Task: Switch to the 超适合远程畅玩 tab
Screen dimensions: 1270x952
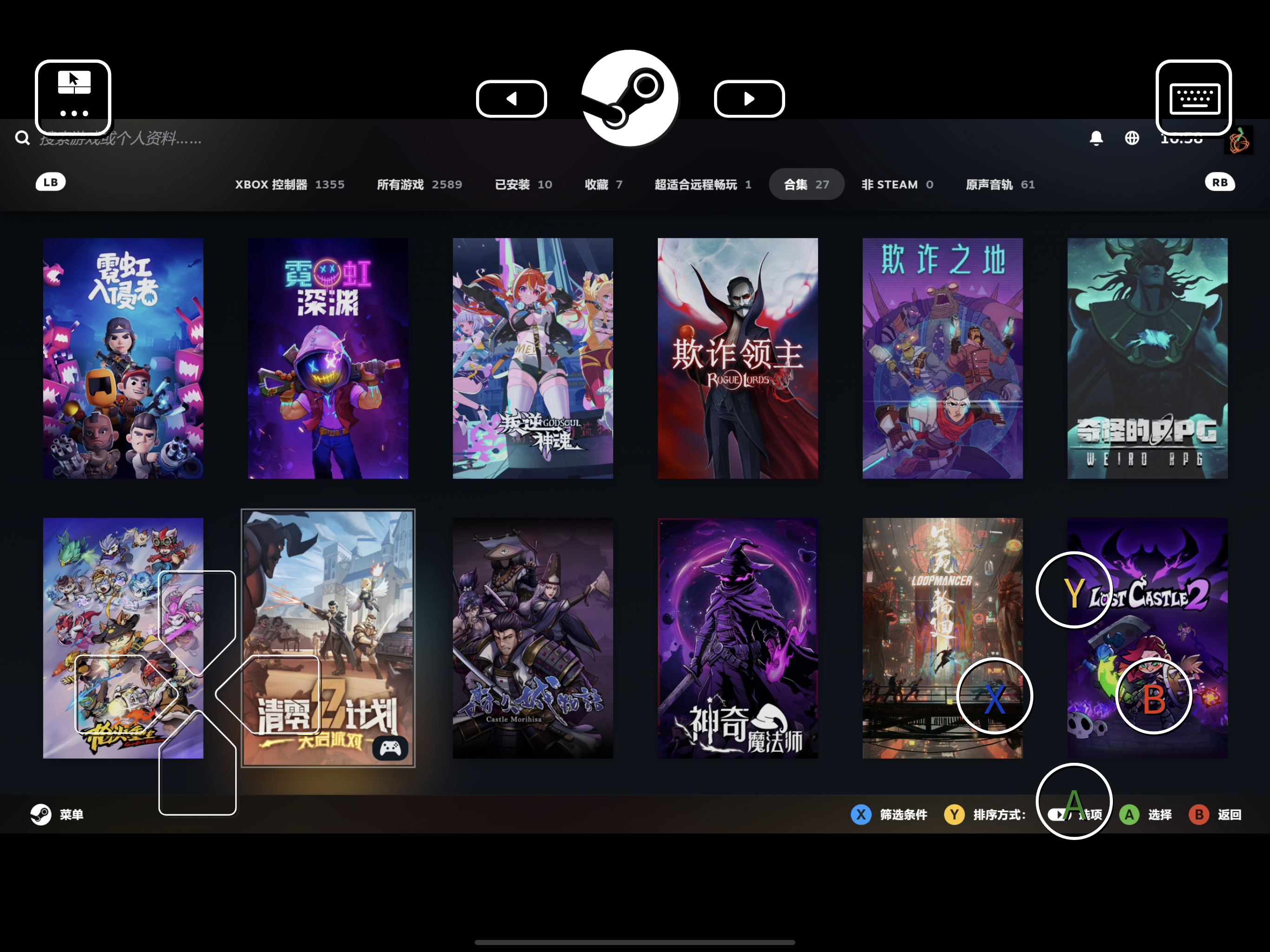Action: click(703, 185)
